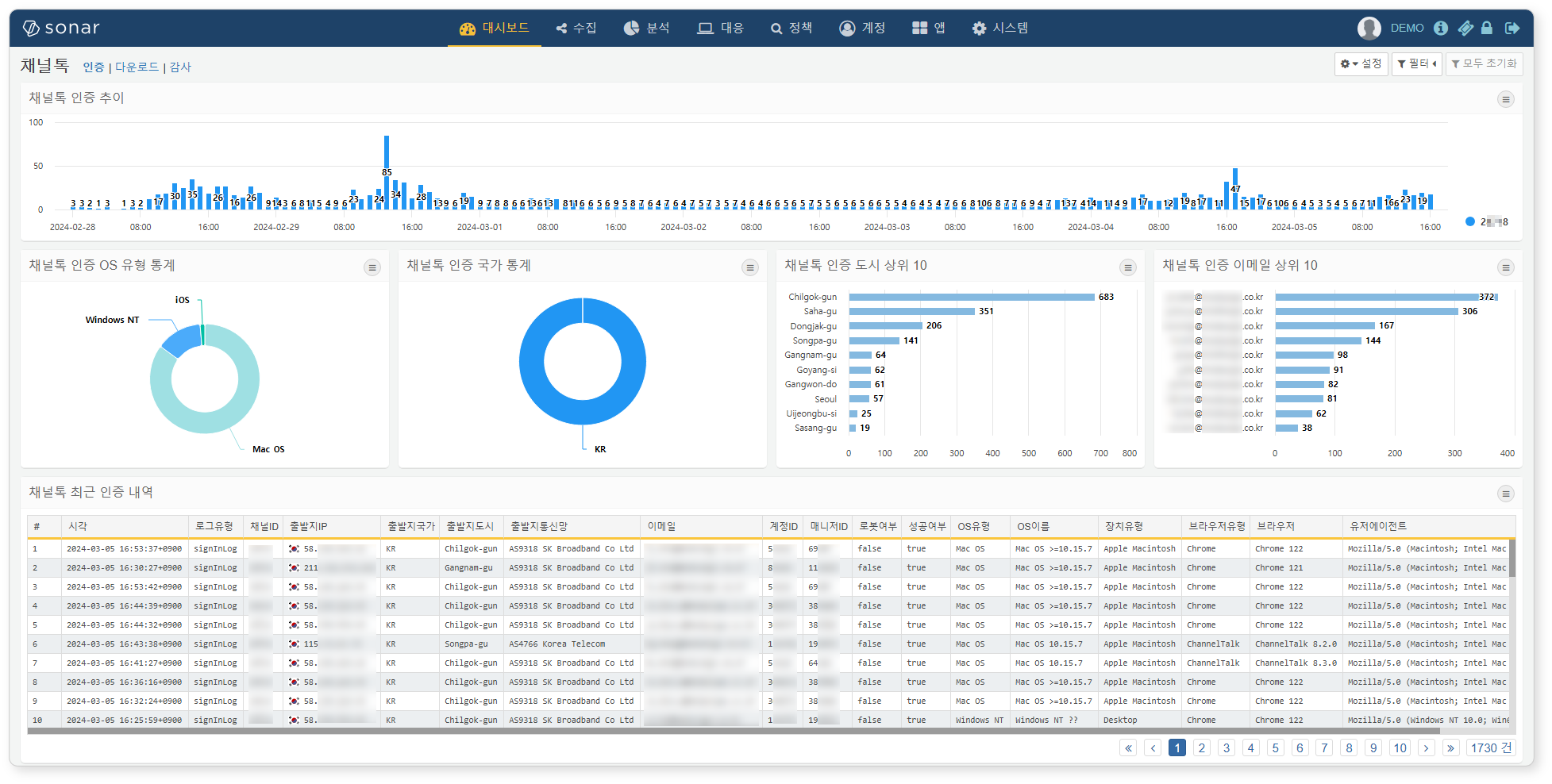The height and width of the screenshot is (784, 1552).
Task: Open the menu icon of 채널톡 인증 도시 상위 10 panel
Action: [1128, 267]
